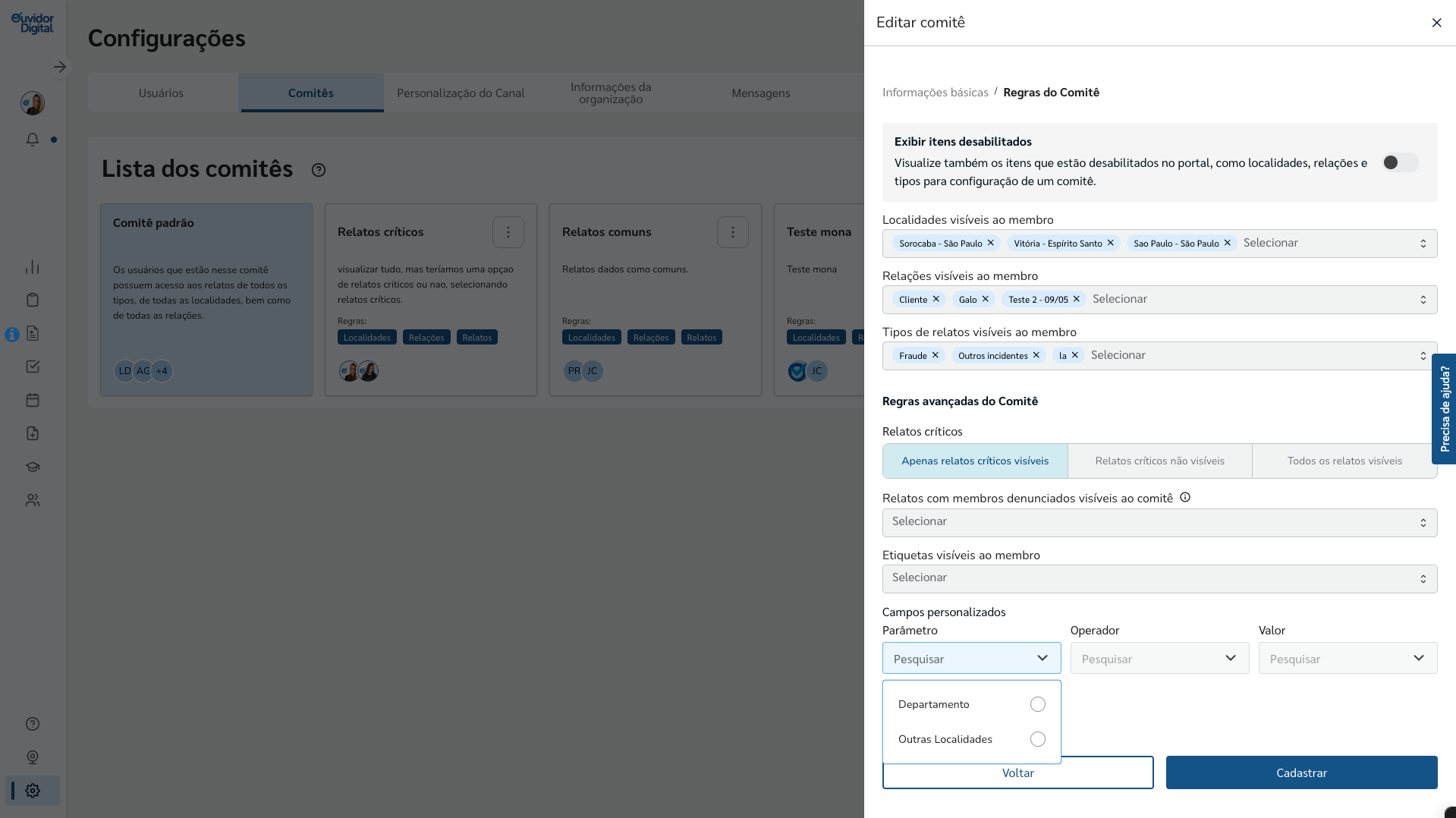Expand the Tipos de relatos visíveis dropdown
1456x818 pixels.
tap(1423, 356)
